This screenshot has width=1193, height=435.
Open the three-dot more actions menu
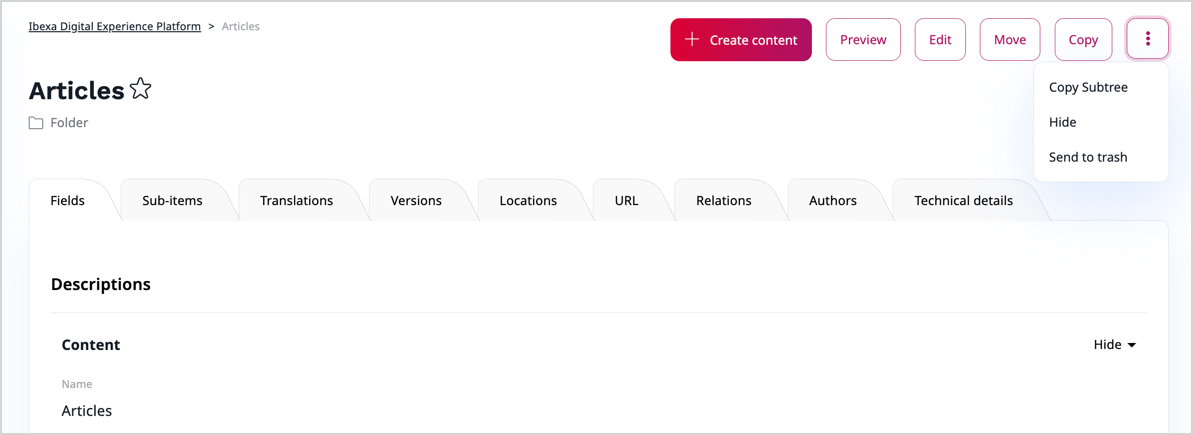pyautogui.click(x=1147, y=40)
